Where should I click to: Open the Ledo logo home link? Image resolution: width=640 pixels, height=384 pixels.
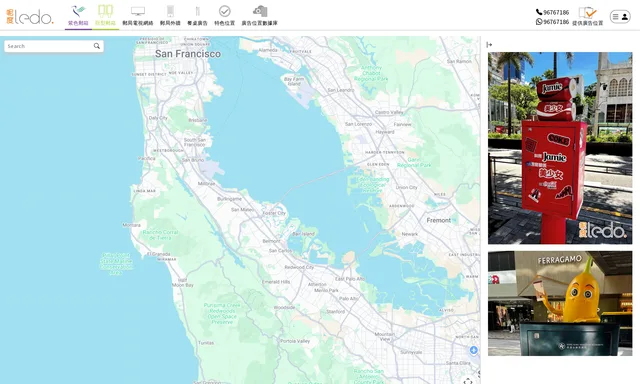[30, 16]
